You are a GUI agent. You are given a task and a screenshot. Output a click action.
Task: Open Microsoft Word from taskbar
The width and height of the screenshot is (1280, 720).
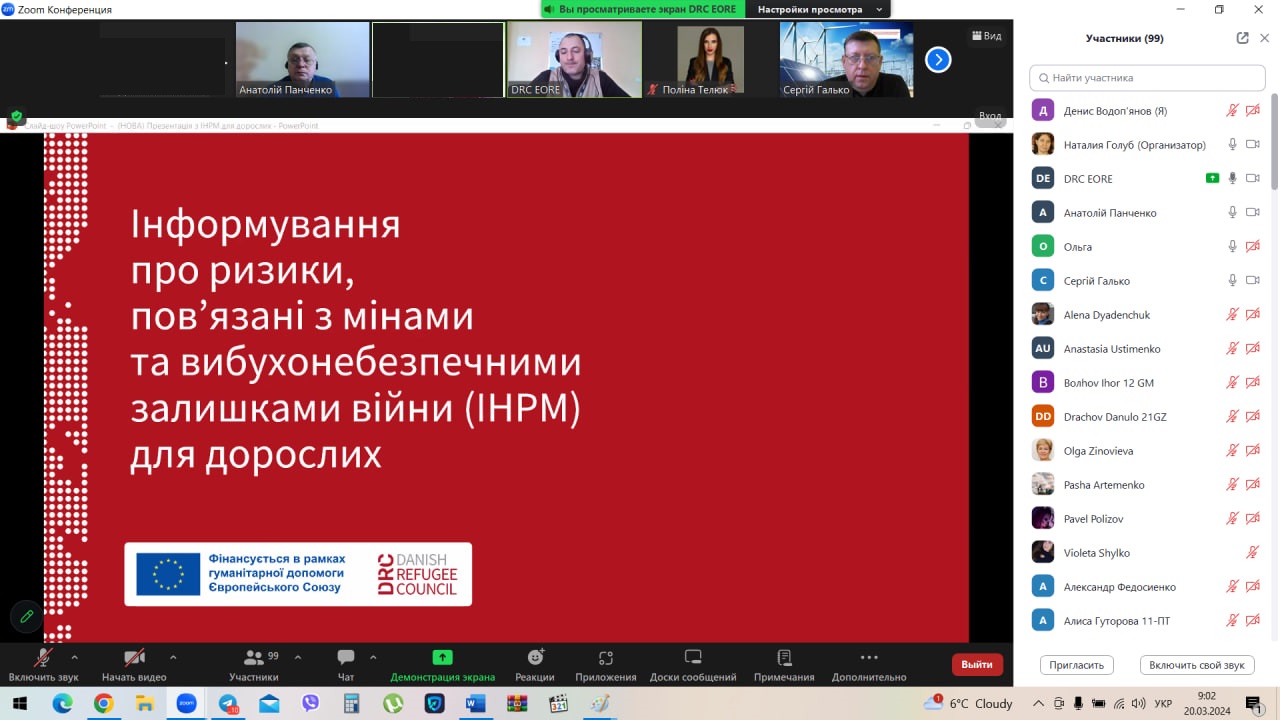click(x=475, y=703)
